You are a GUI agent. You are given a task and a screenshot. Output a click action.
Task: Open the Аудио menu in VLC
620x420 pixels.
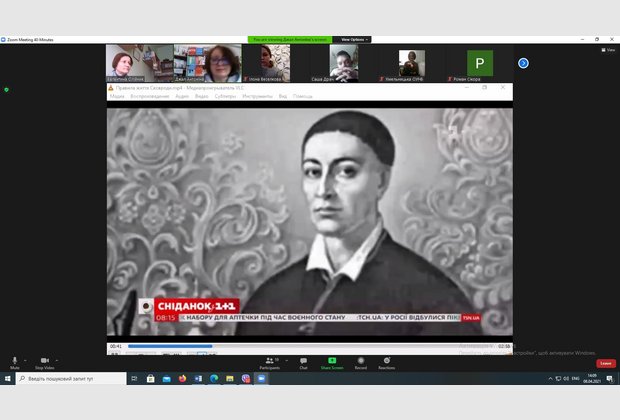[182, 96]
